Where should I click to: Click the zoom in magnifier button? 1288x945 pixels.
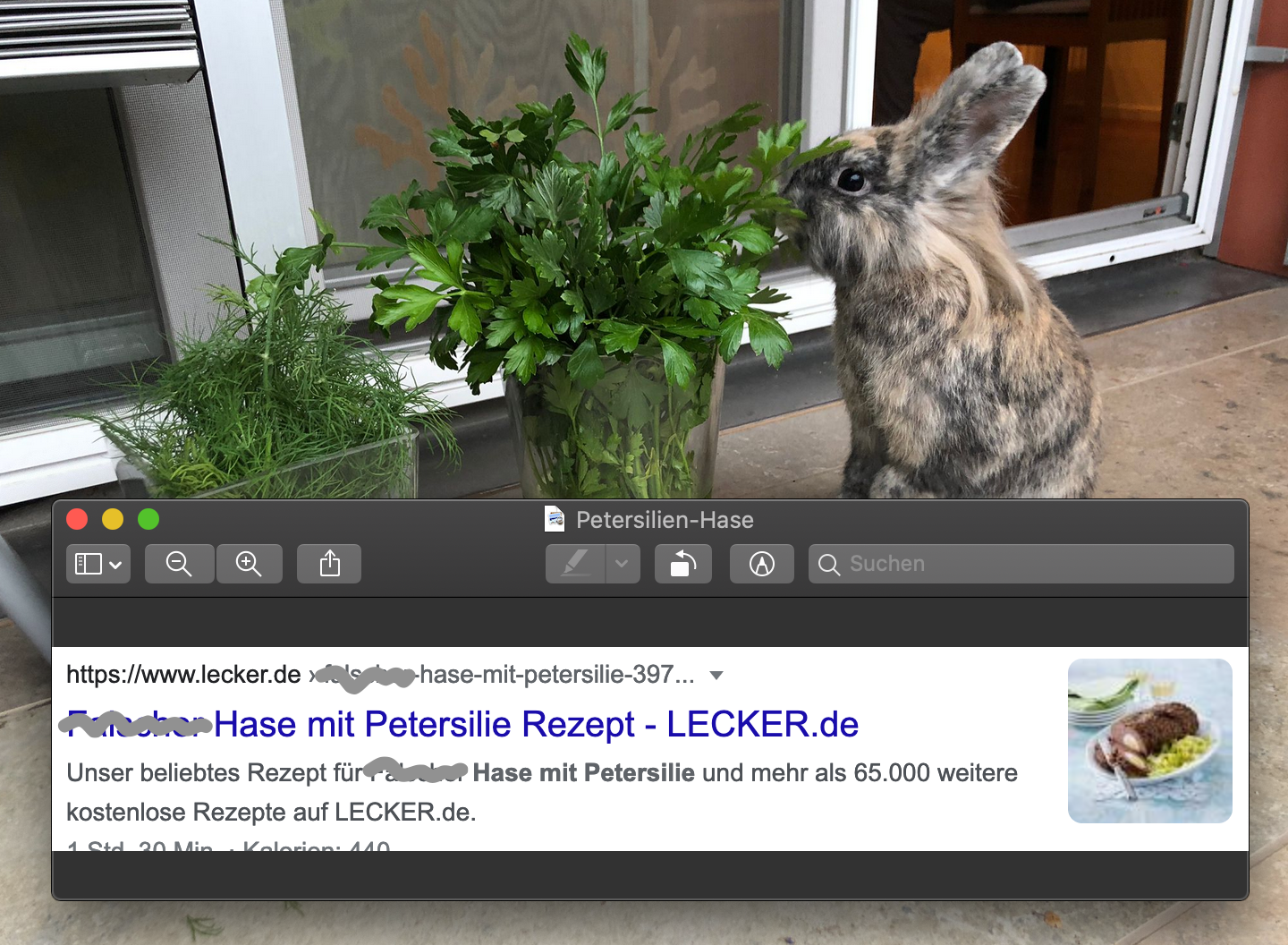pos(248,564)
